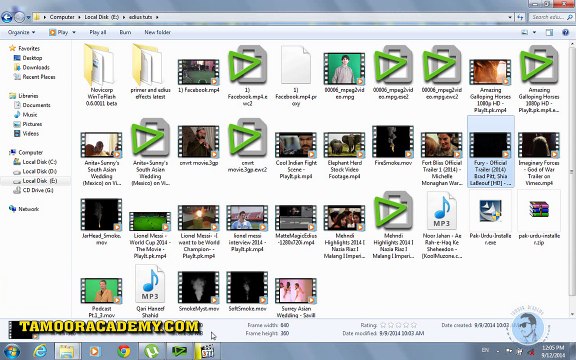This screenshot has height=360, width=576.
Task: Select CD Drive (G:) in the sidebar
Action: (x=33, y=190)
